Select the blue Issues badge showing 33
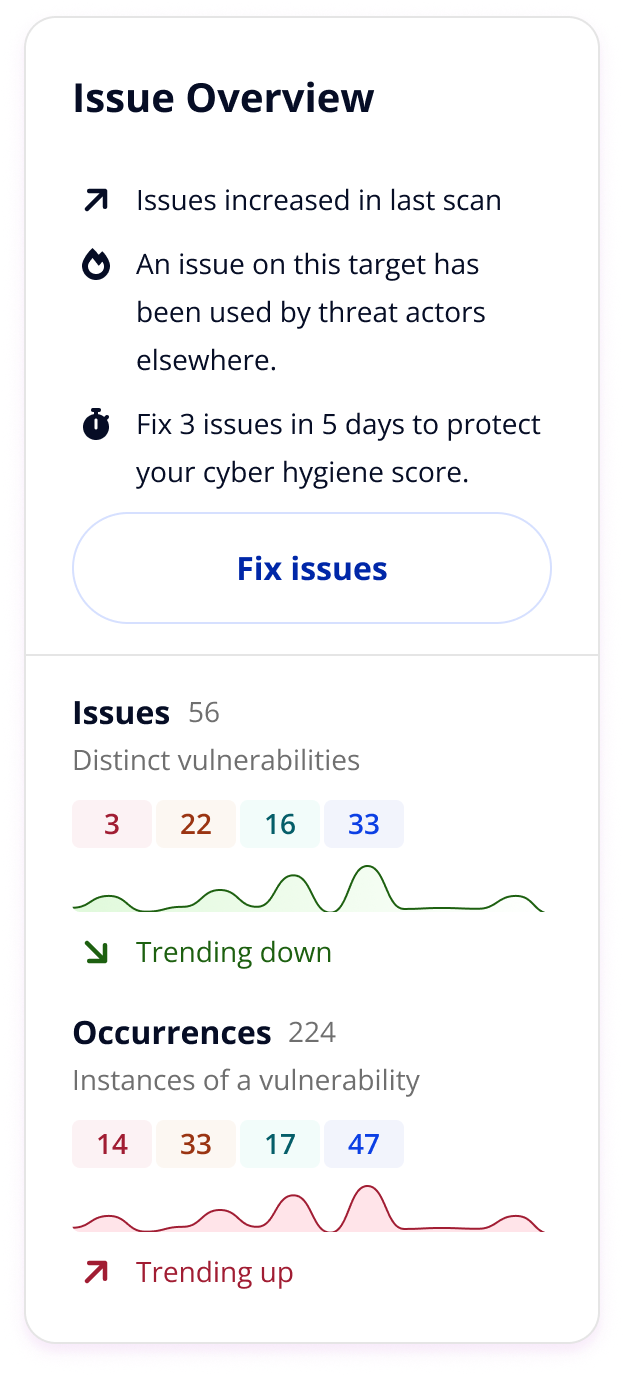 point(364,825)
